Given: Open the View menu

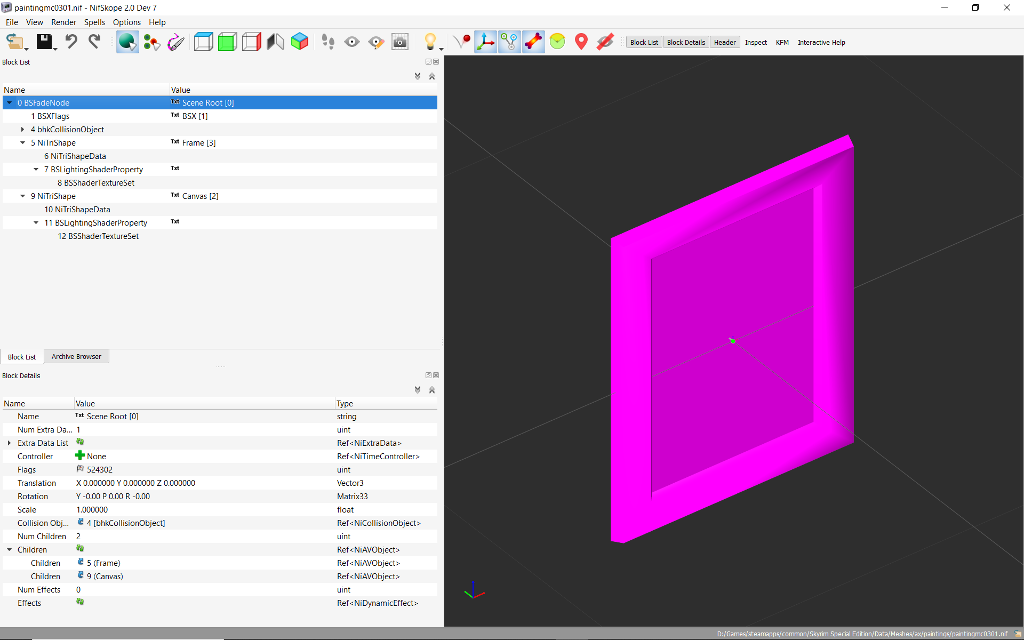Looking at the screenshot, I should [35, 22].
